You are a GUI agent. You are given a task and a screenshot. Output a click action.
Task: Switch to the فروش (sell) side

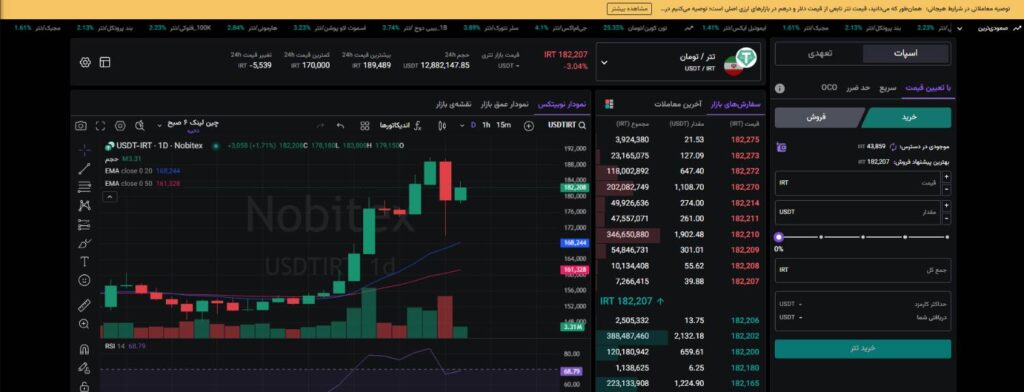click(x=817, y=118)
